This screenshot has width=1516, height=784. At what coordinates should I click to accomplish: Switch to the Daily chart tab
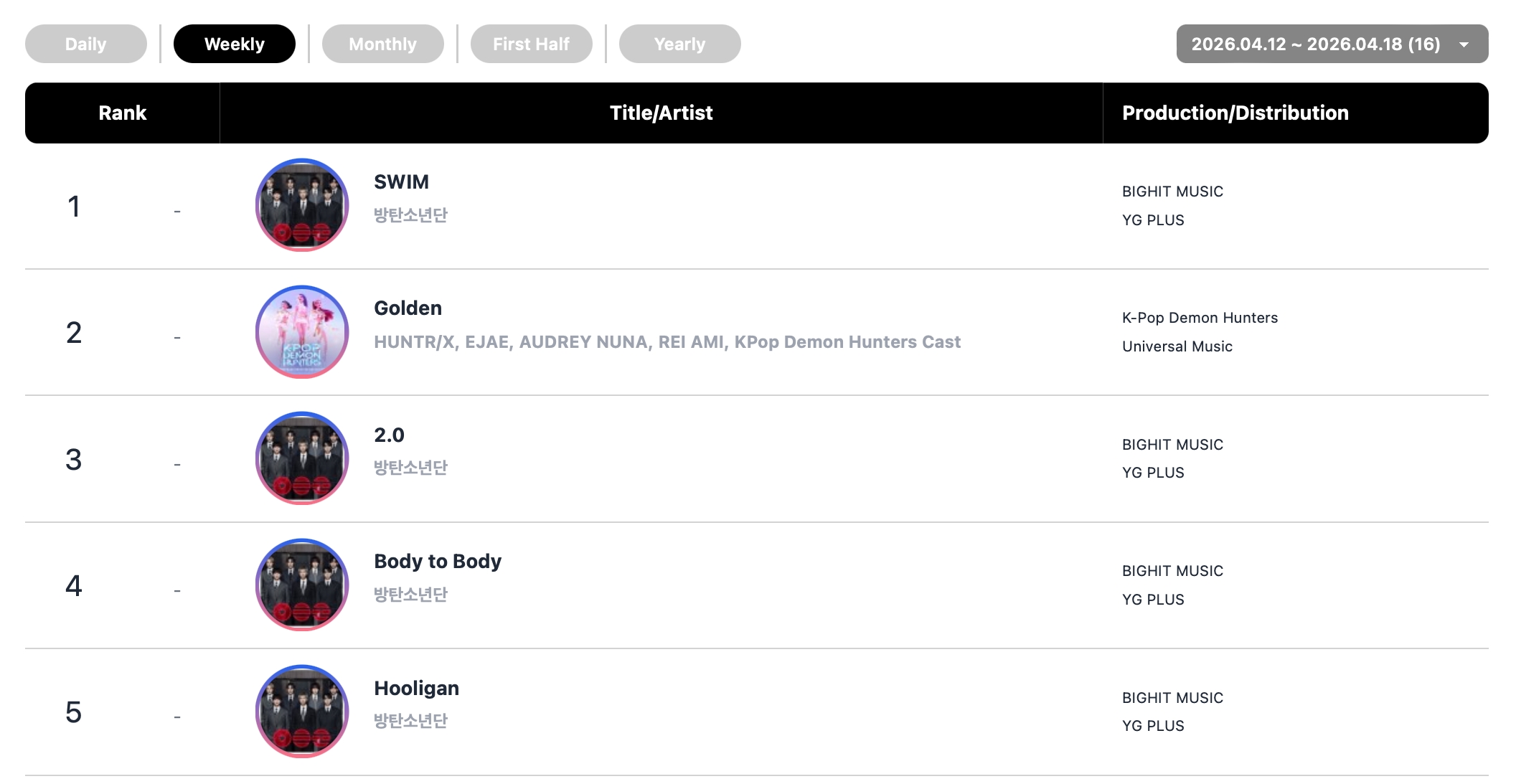(86, 44)
